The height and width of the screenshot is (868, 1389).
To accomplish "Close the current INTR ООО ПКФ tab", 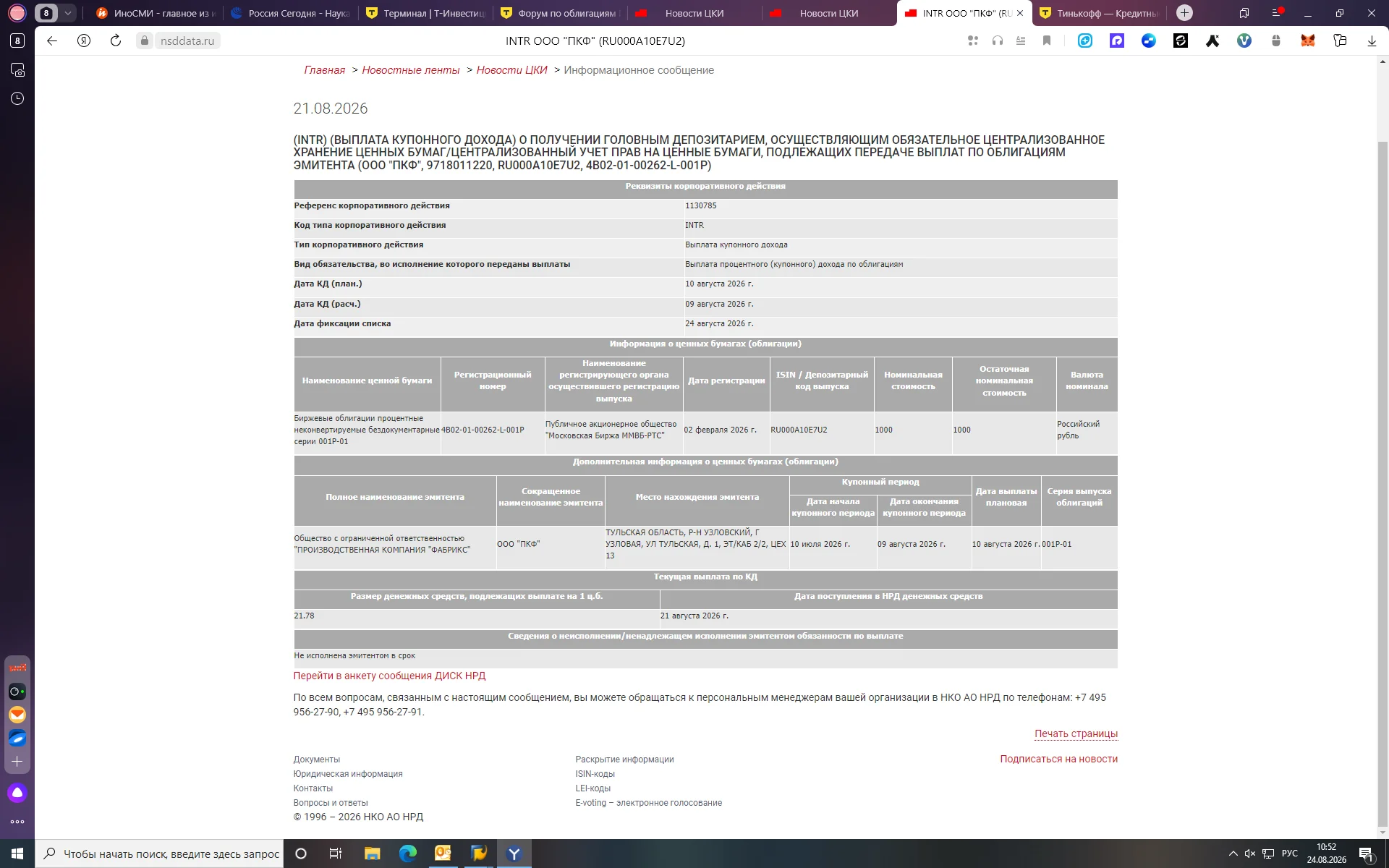I will pos(1020,13).
